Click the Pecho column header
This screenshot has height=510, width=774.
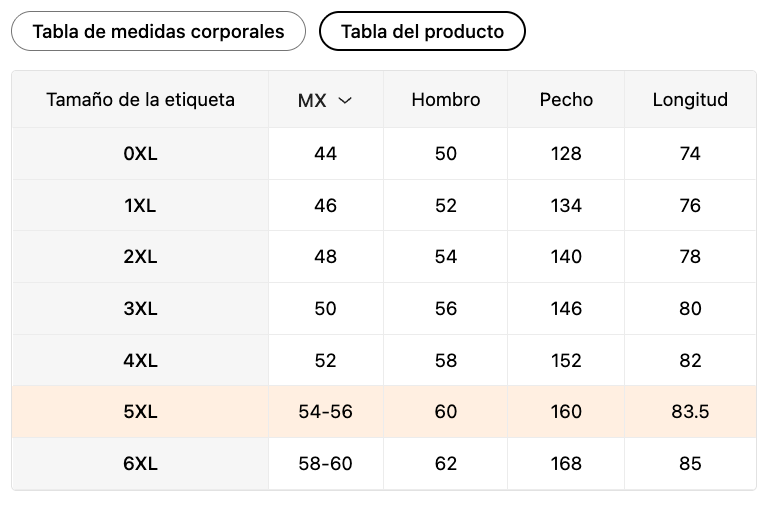click(x=566, y=99)
